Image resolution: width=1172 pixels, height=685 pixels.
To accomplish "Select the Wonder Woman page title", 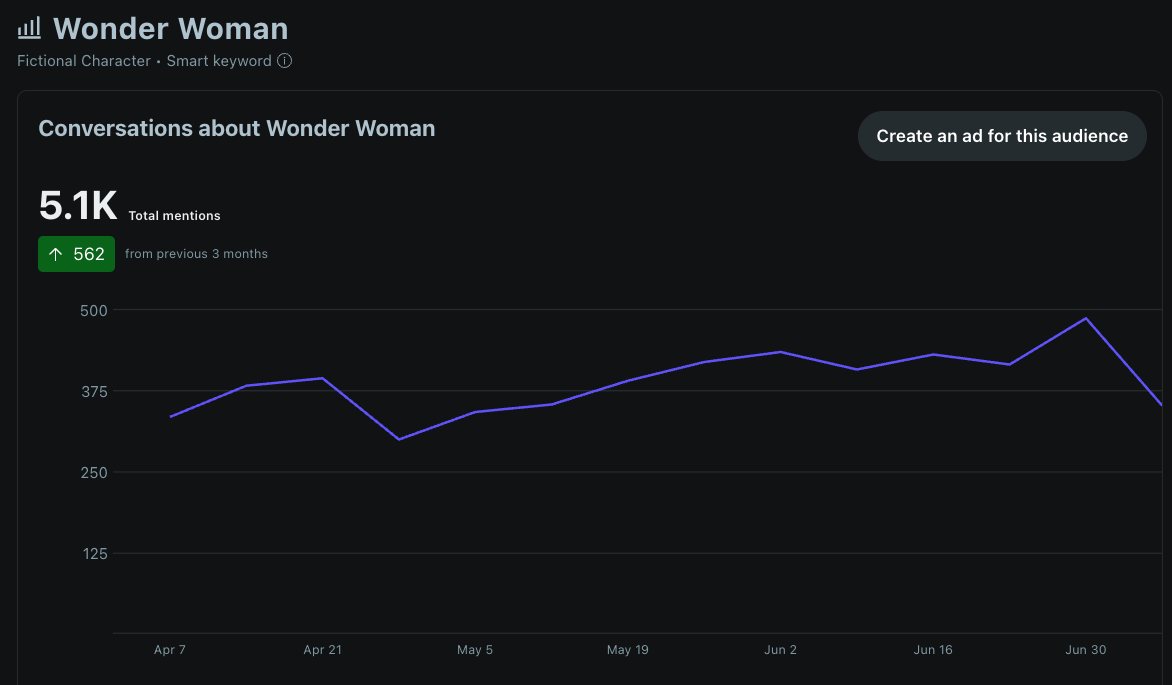I will [170, 28].
